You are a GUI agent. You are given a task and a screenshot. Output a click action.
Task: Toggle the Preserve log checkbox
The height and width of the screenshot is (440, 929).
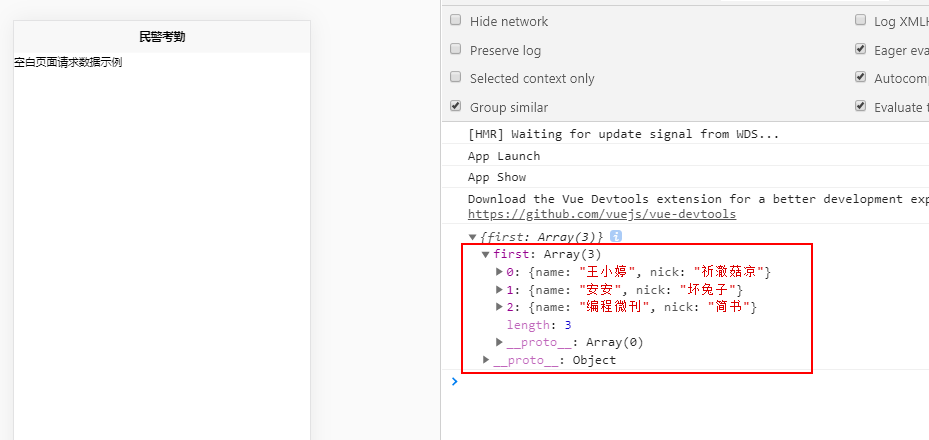click(455, 49)
